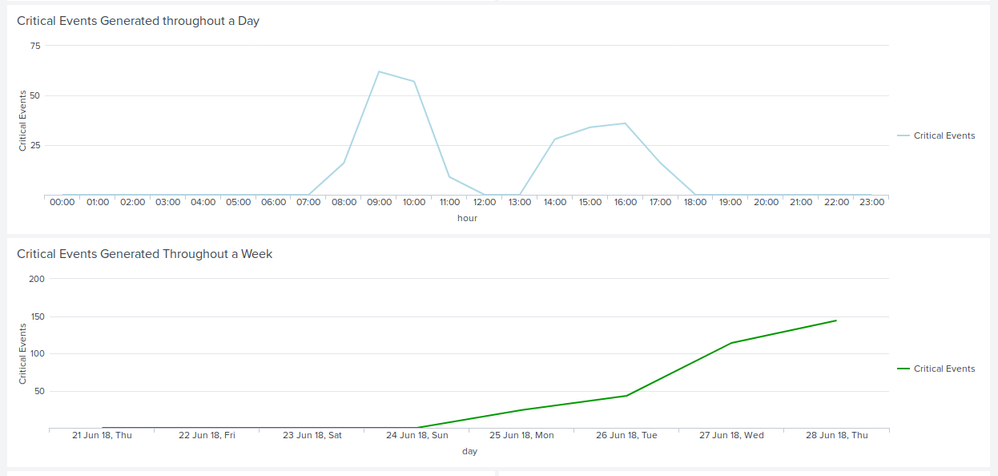The height and width of the screenshot is (476, 998).
Task: Click the 09:00 peak point on day chart
Action: point(379,71)
